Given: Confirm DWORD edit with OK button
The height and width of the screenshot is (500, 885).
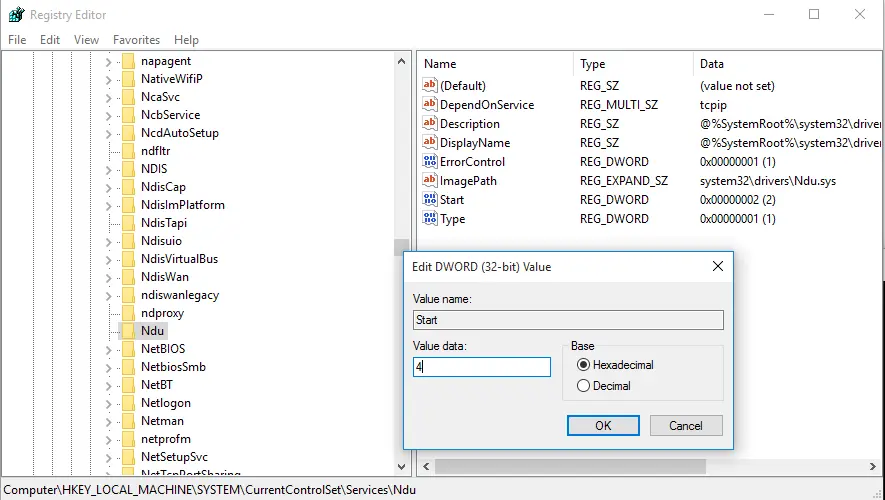Looking at the screenshot, I should [603, 426].
